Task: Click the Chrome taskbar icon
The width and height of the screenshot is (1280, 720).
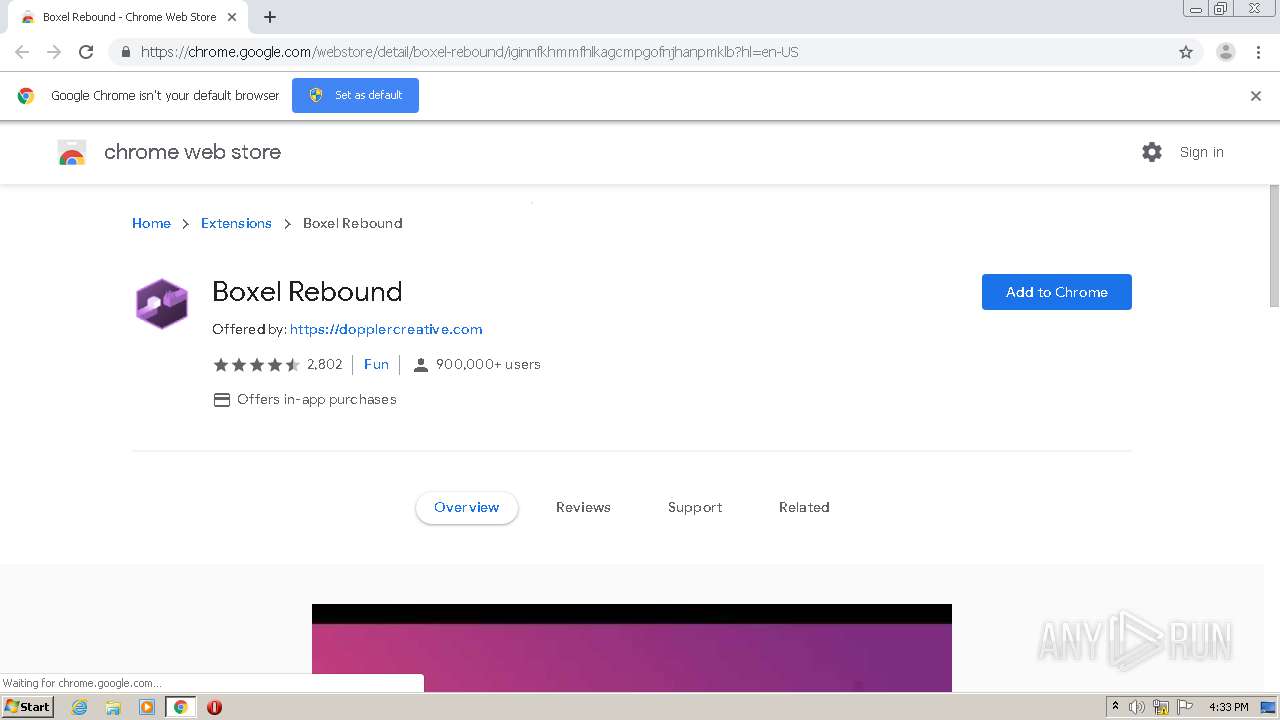Action: (x=180, y=707)
